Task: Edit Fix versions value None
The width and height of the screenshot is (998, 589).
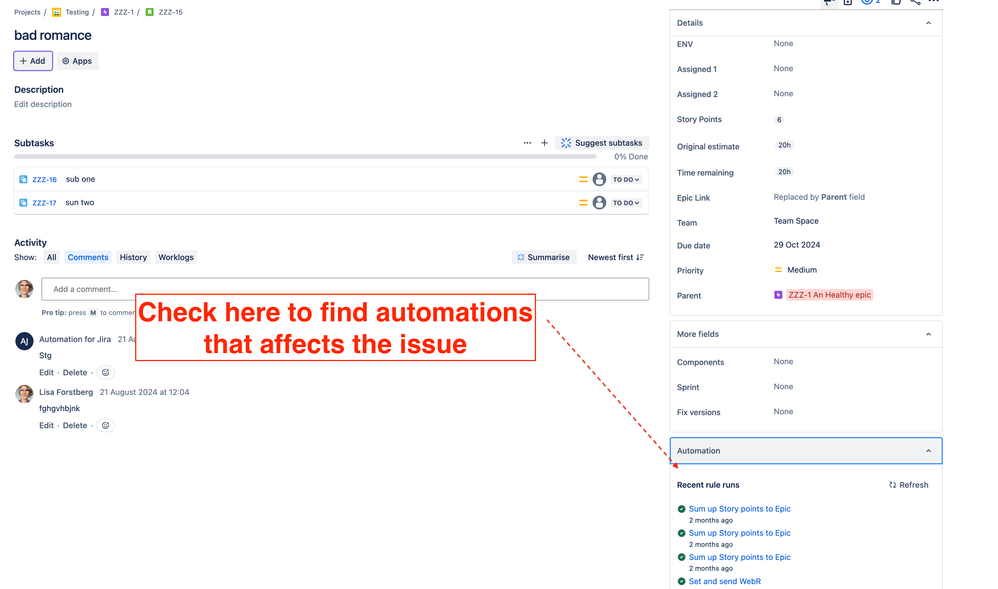Action: 784,412
